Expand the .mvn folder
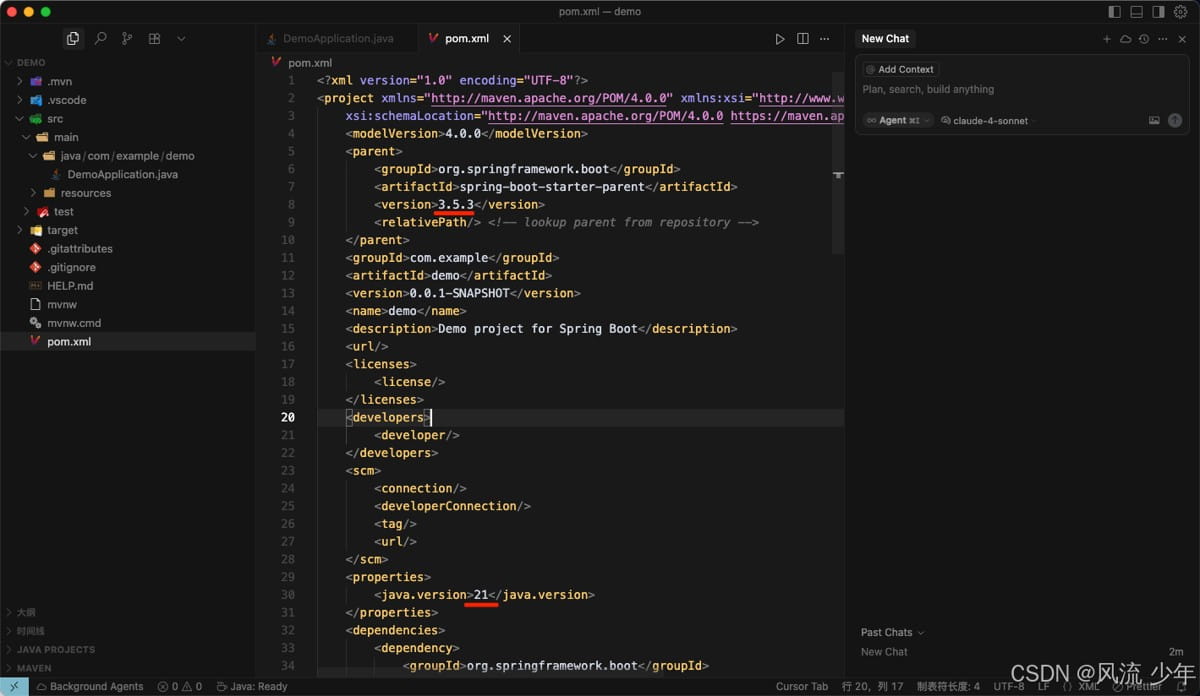1200x696 pixels. (x=59, y=81)
